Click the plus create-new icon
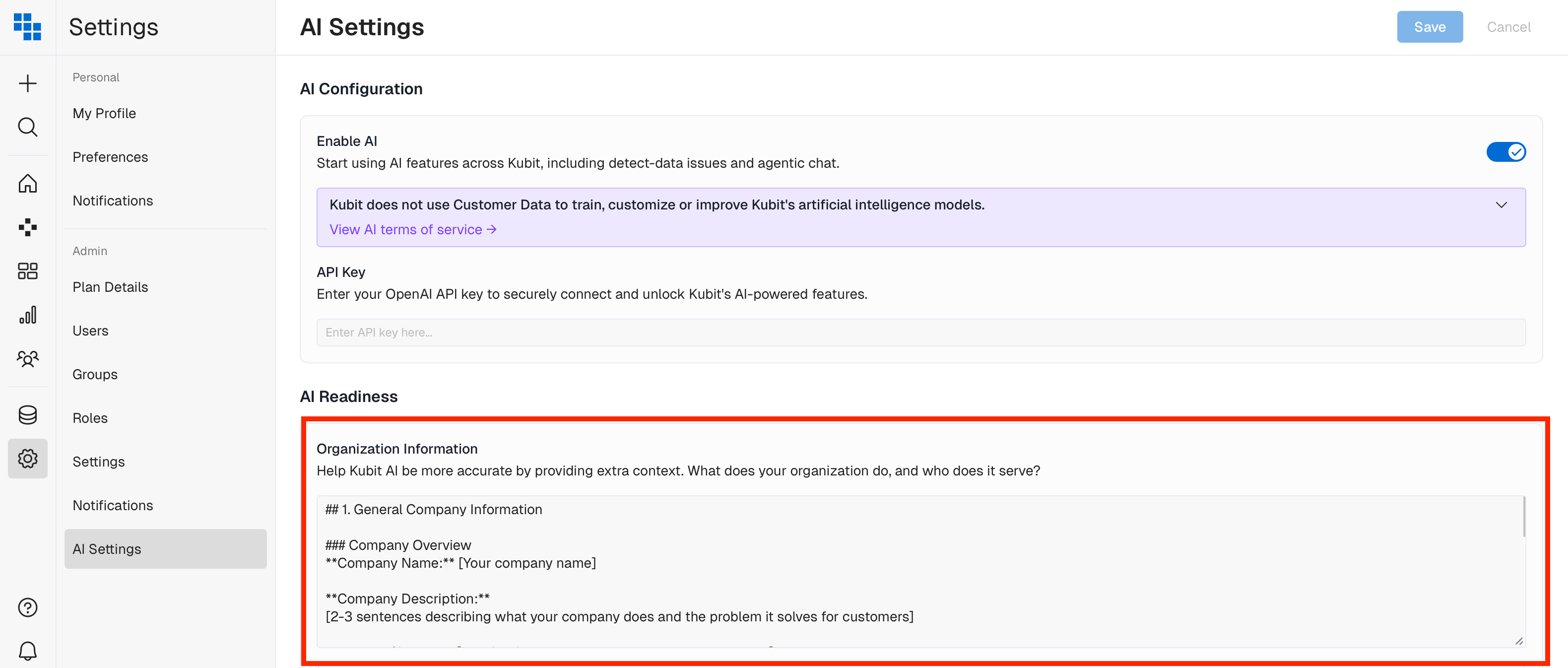Viewport: 1568px width, 668px height. click(x=27, y=83)
